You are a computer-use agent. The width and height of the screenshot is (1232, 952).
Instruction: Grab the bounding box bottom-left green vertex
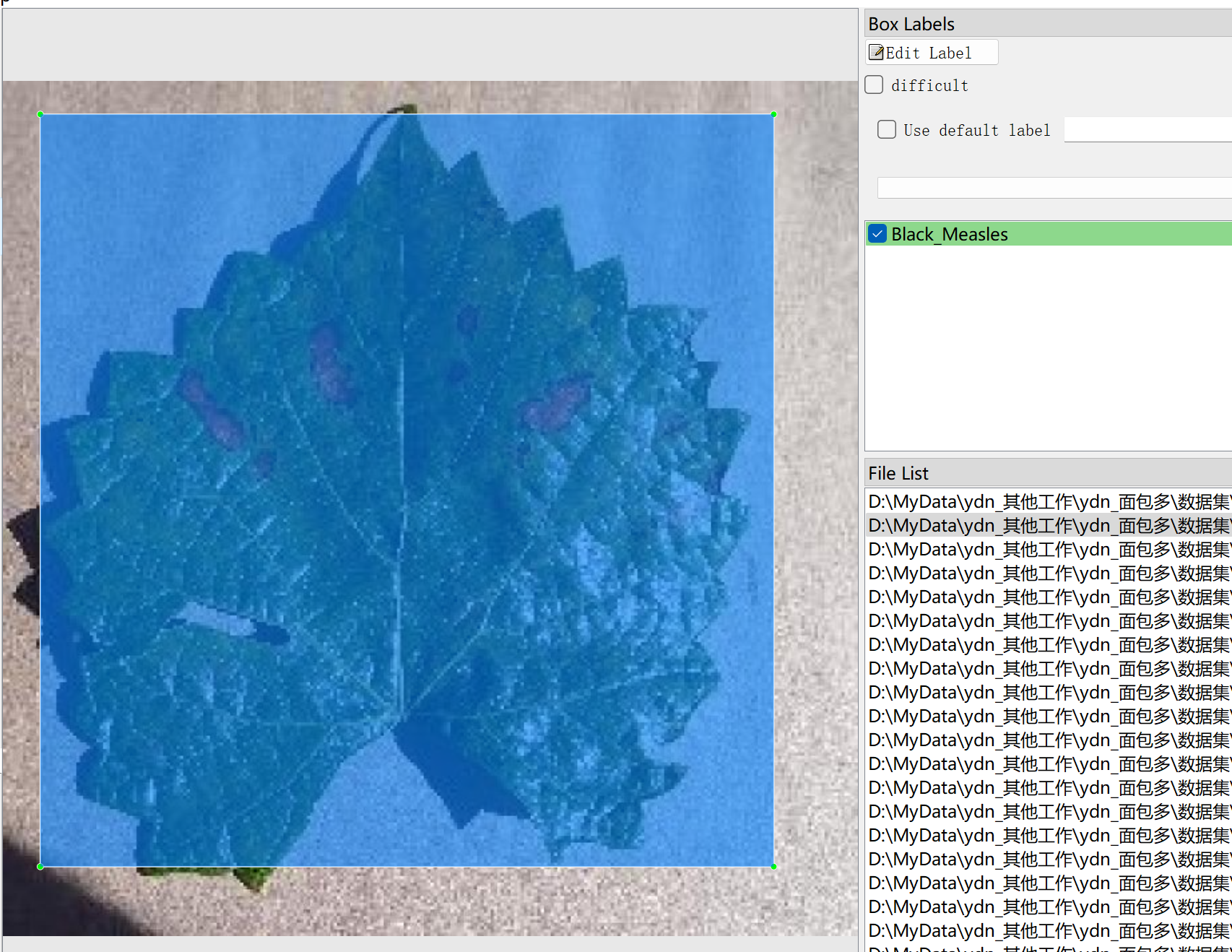click(x=40, y=866)
